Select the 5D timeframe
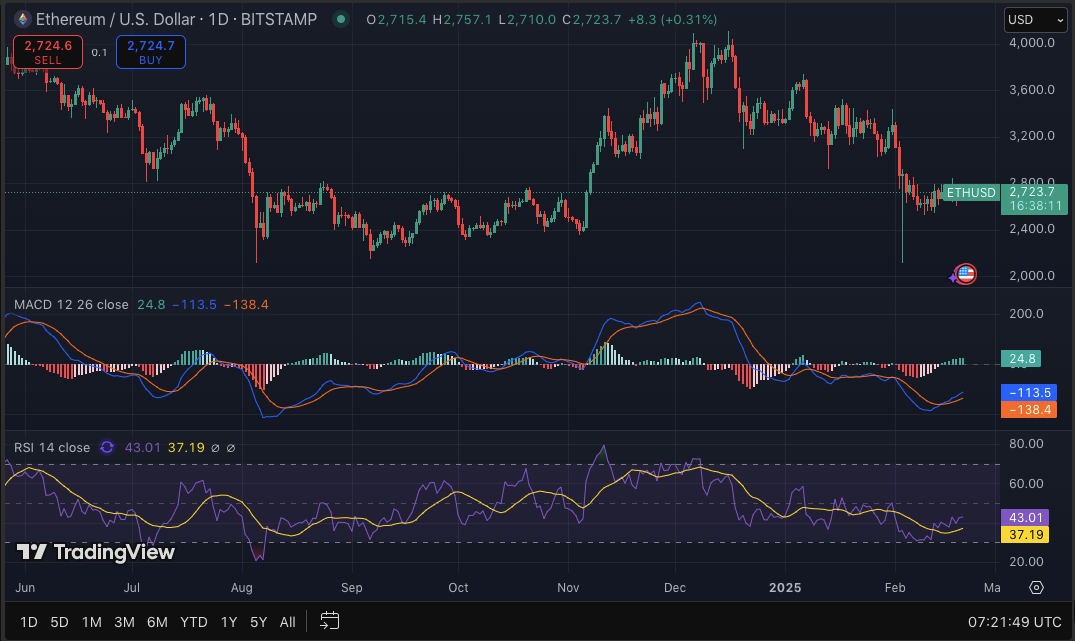1075x641 pixels. [x=58, y=621]
